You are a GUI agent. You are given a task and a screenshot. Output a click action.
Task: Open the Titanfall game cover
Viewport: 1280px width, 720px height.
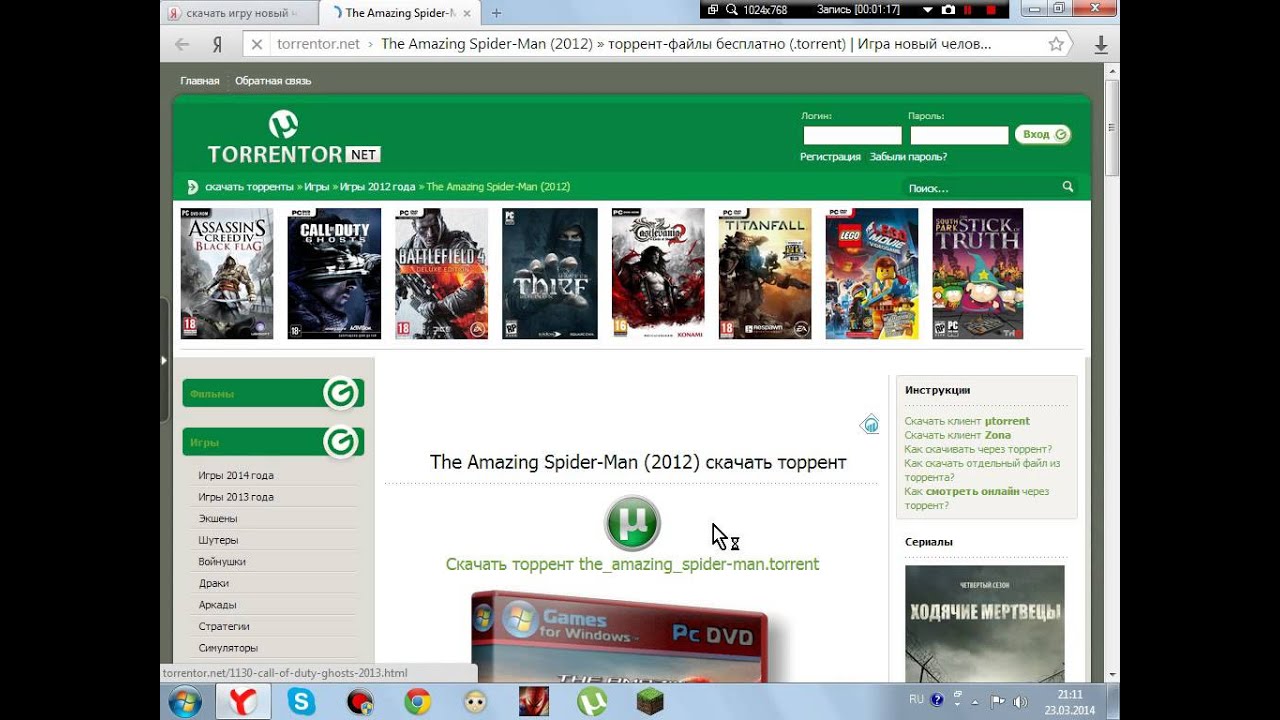click(x=765, y=273)
